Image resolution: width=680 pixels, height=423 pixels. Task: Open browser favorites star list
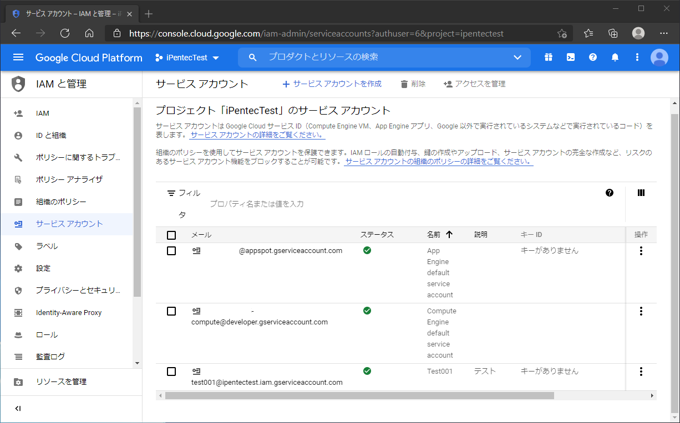pyautogui.click(x=588, y=33)
